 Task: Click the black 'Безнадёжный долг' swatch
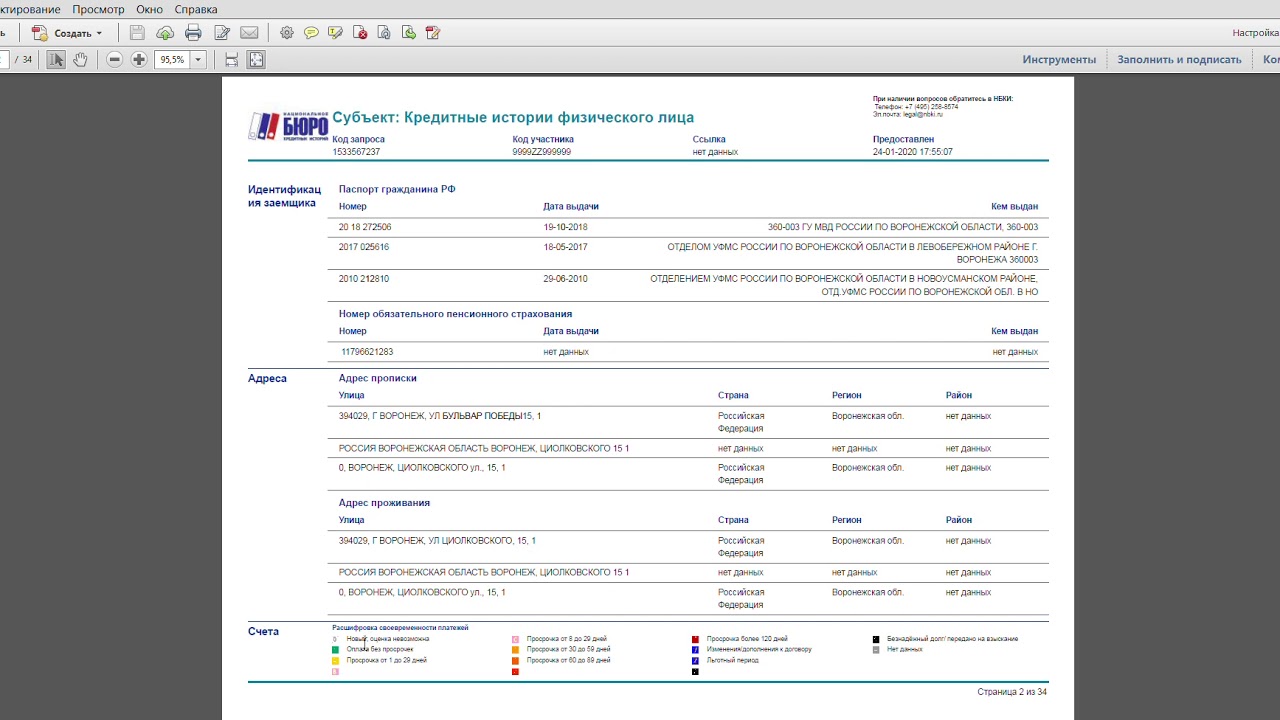(x=876, y=638)
